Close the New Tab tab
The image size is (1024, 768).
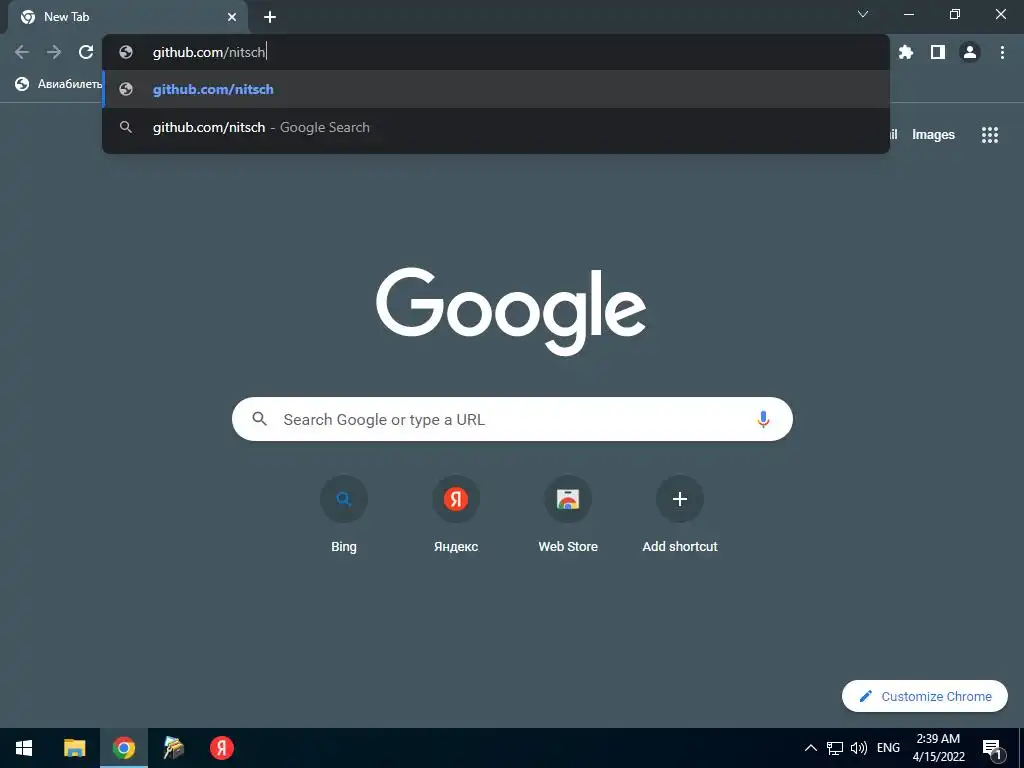tap(232, 17)
